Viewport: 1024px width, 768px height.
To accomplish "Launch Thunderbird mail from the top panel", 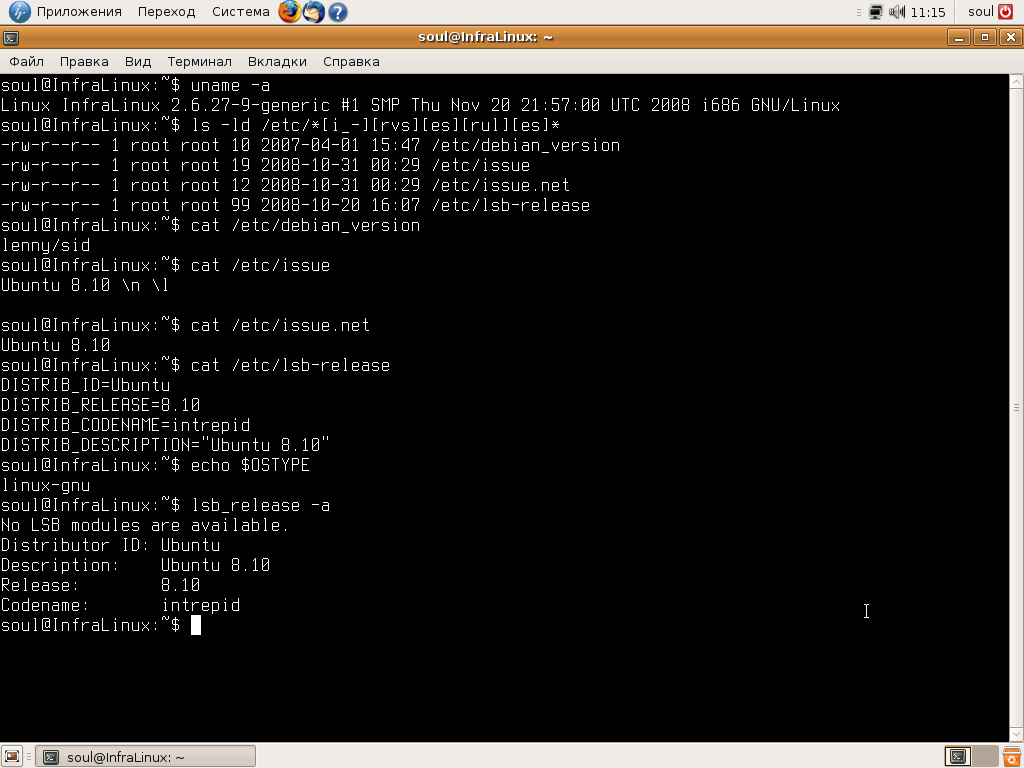I will coord(313,12).
